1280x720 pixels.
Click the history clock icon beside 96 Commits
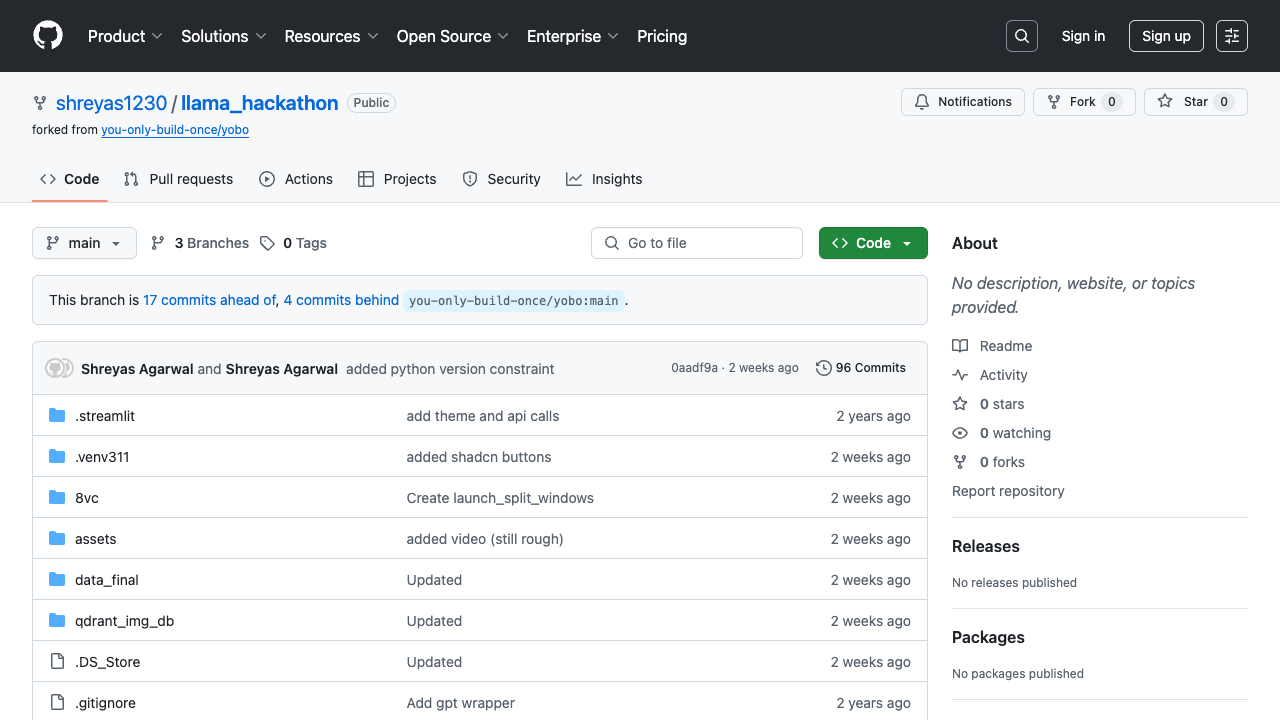click(824, 368)
